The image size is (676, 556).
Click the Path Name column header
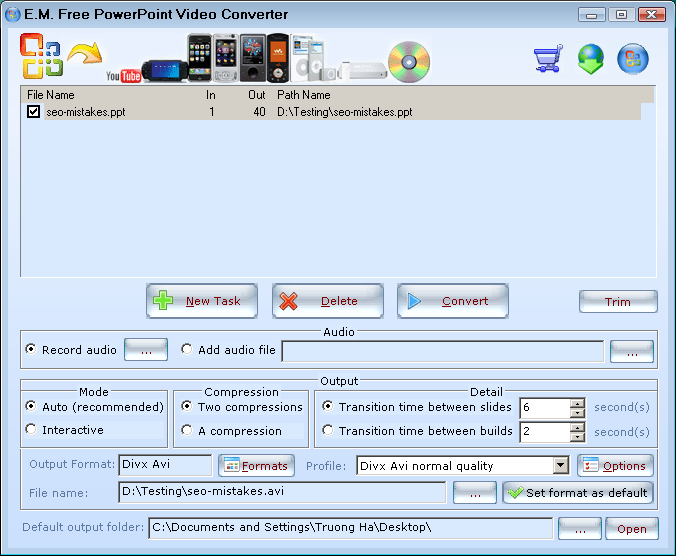coord(304,95)
